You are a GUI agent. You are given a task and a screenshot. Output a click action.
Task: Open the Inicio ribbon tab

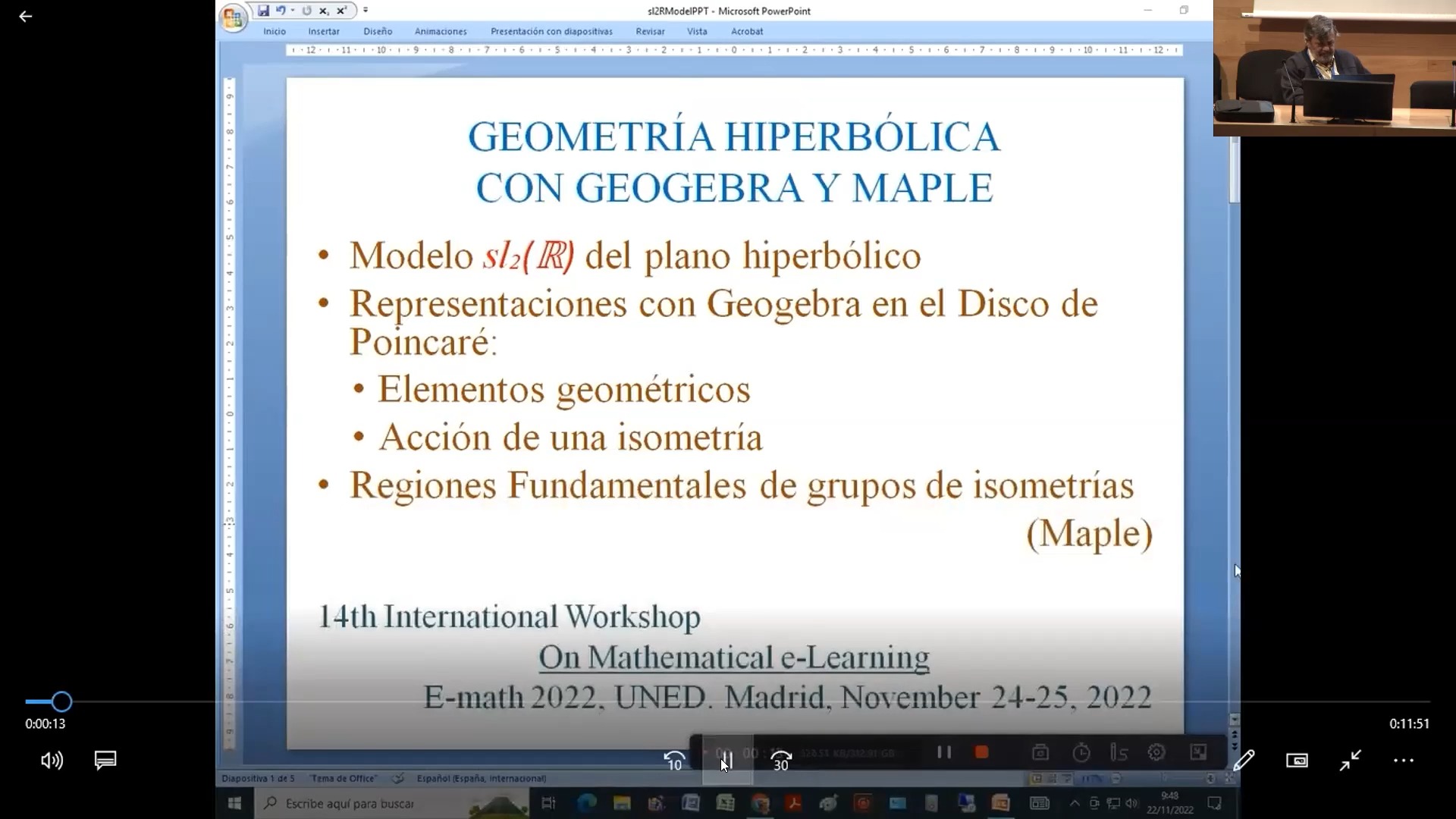click(275, 31)
